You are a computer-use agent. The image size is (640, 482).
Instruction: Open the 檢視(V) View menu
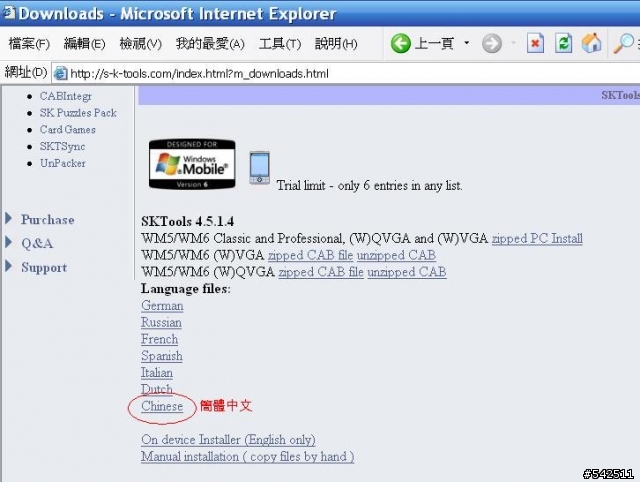[140, 43]
